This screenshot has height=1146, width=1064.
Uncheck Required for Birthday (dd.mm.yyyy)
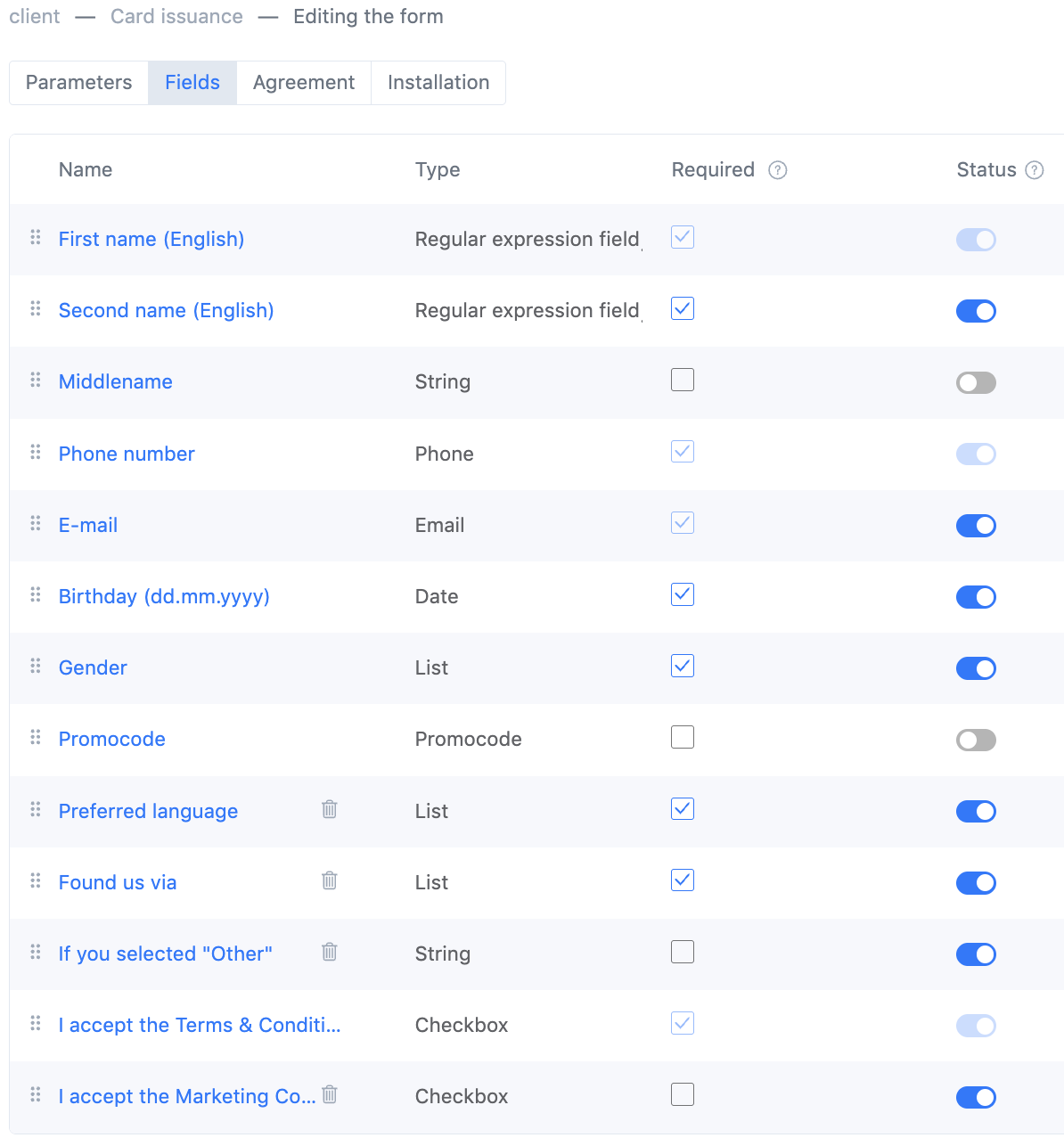pos(683,594)
